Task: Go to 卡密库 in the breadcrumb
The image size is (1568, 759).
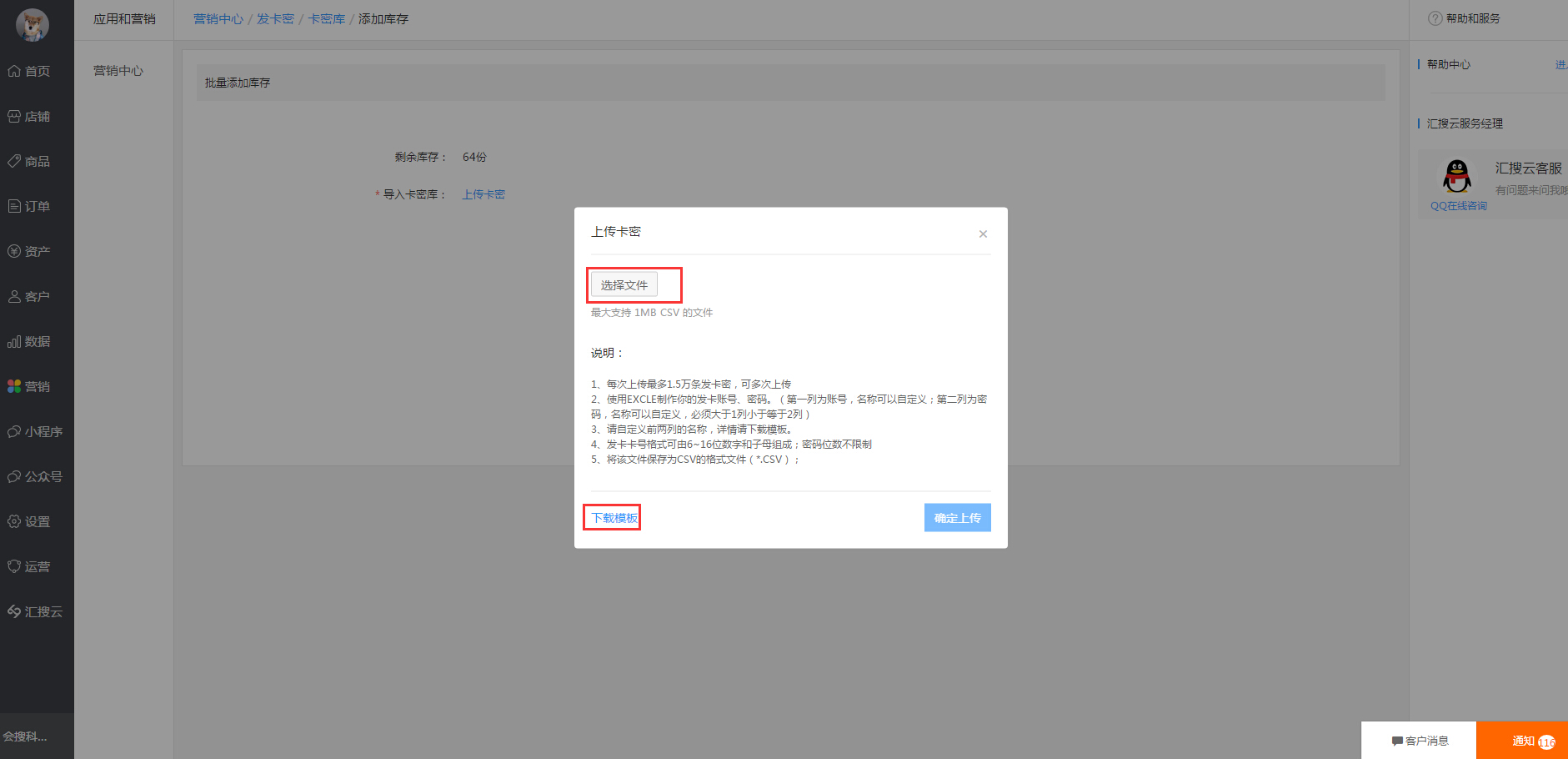Action: pyautogui.click(x=327, y=19)
